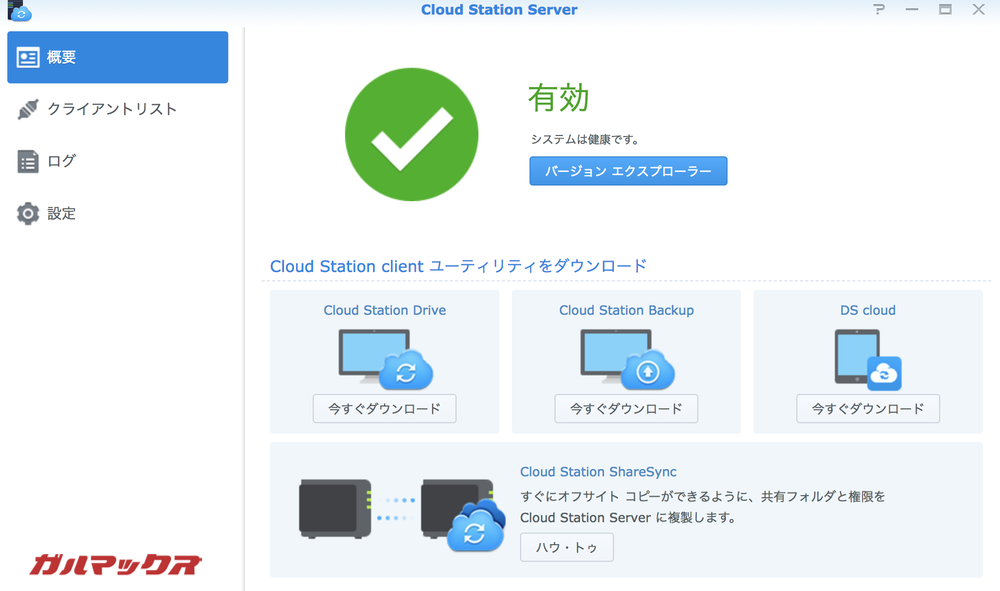Viewport: 1000px width, 591px height.
Task: Click the ハウ・トゥ button for ShareSync
Action: click(567, 547)
